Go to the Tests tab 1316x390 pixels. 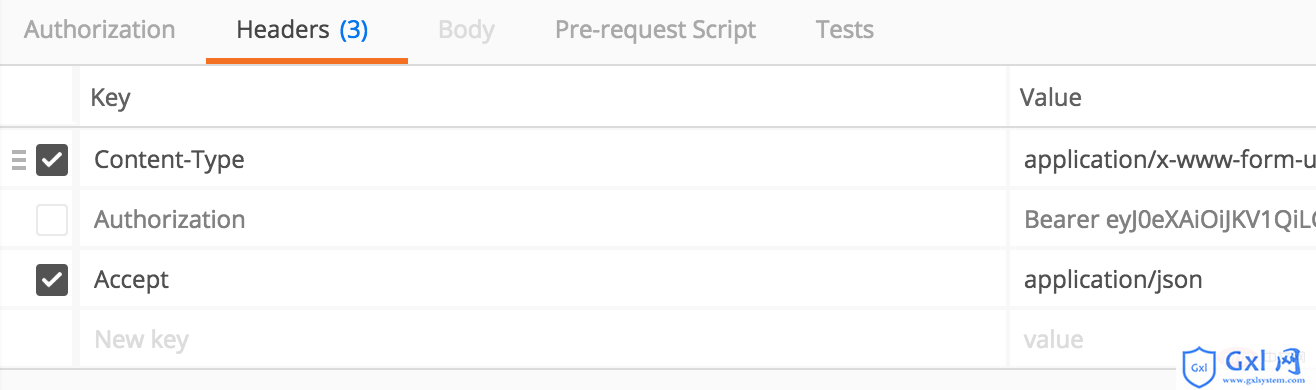click(845, 30)
